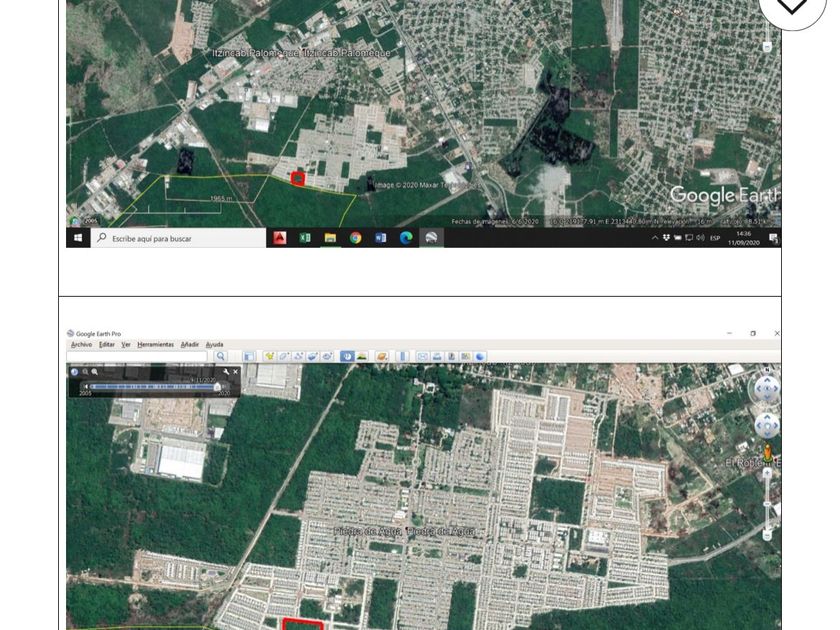Click the magnifier search button
The width and height of the screenshot is (840, 630).
point(221,356)
